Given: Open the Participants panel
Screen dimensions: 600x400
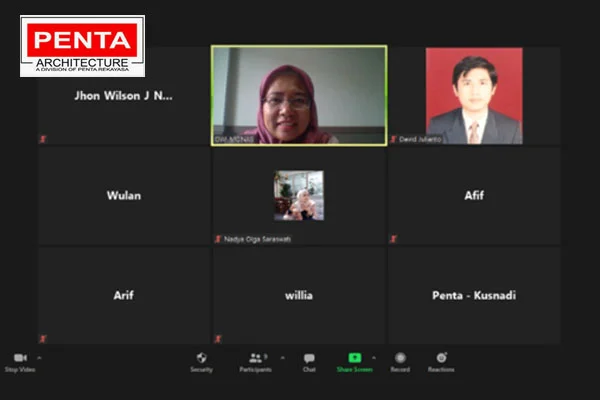Looking at the screenshot, I should (x=255, y=362).
